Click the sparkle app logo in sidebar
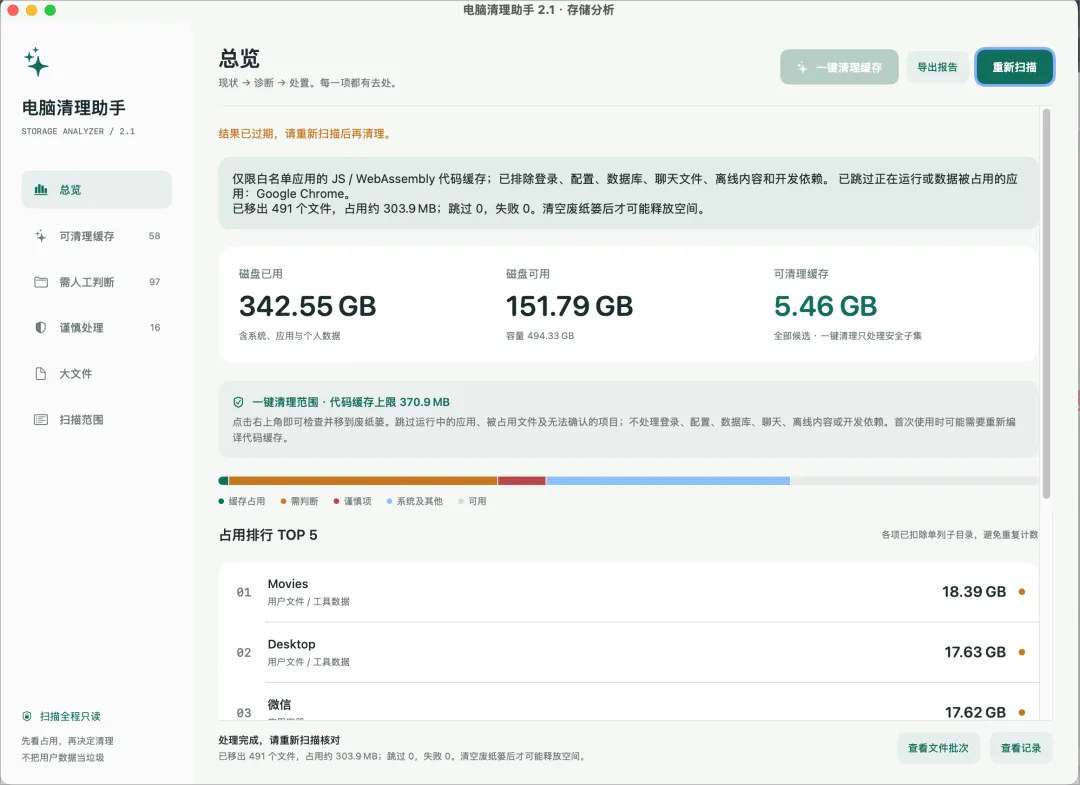This screenshot has height=785, width=1080. 37,62
